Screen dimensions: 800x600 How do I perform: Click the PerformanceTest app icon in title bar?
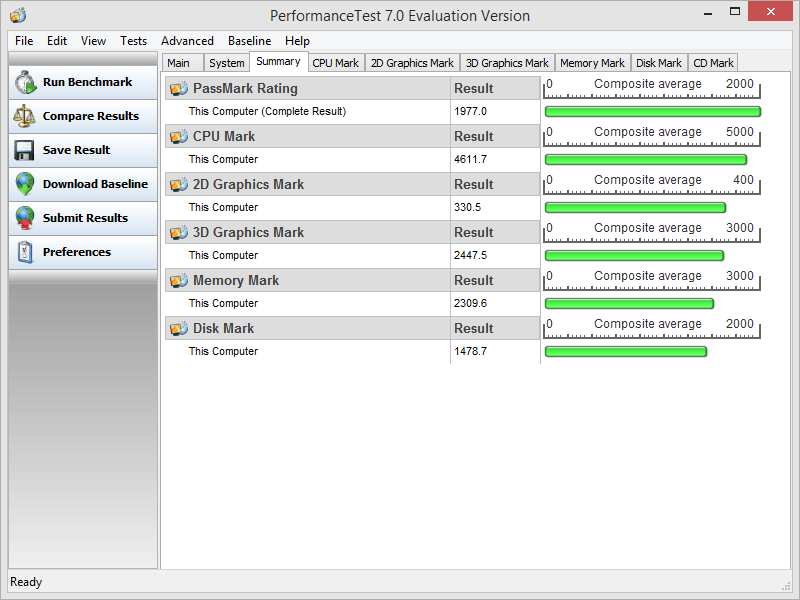[x=18, y=15]
